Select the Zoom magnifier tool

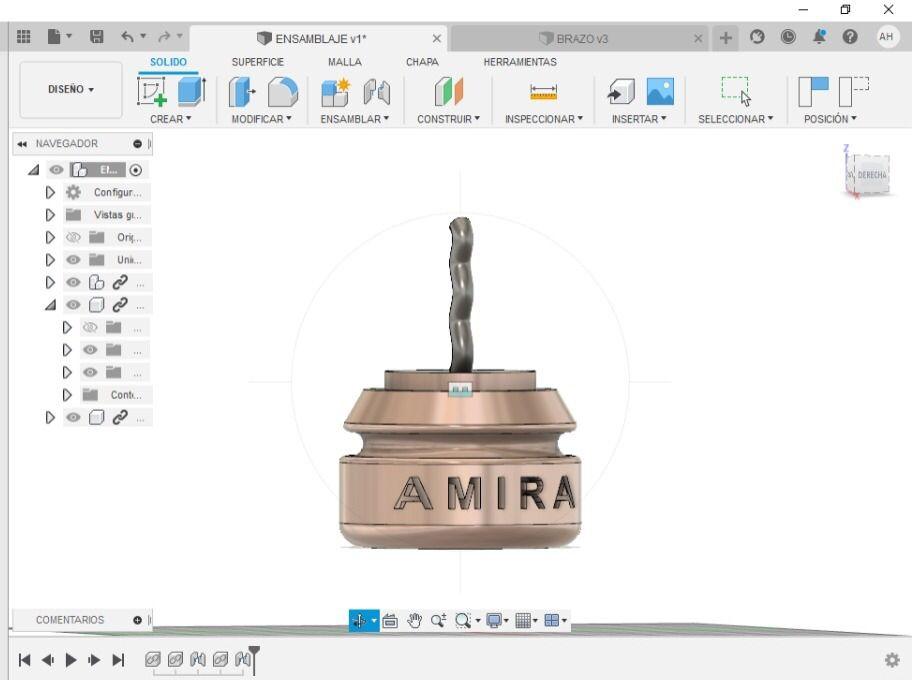pyautogui.click(x=438, y=621)
